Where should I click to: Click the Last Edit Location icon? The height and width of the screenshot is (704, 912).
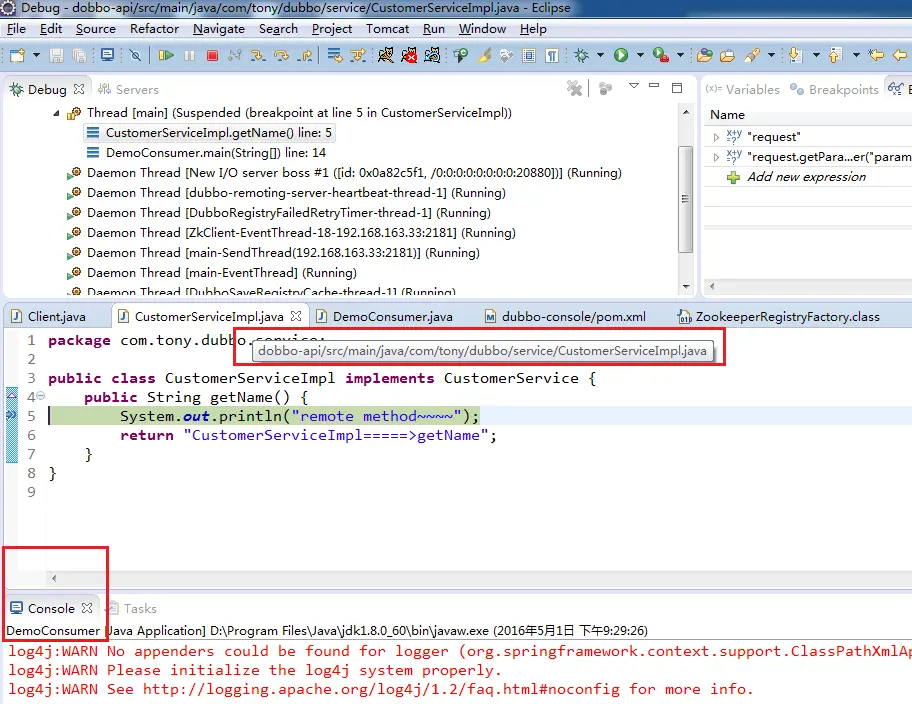coord(876,55)
